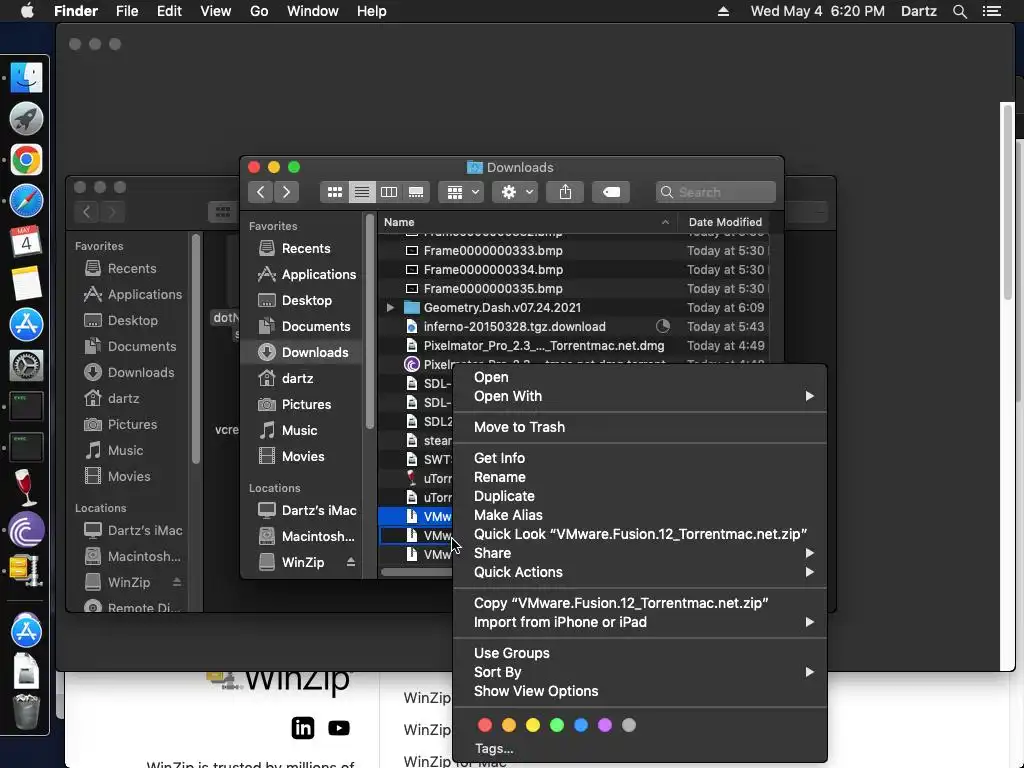Expand the Open With submenu

(x=640, y=396)
